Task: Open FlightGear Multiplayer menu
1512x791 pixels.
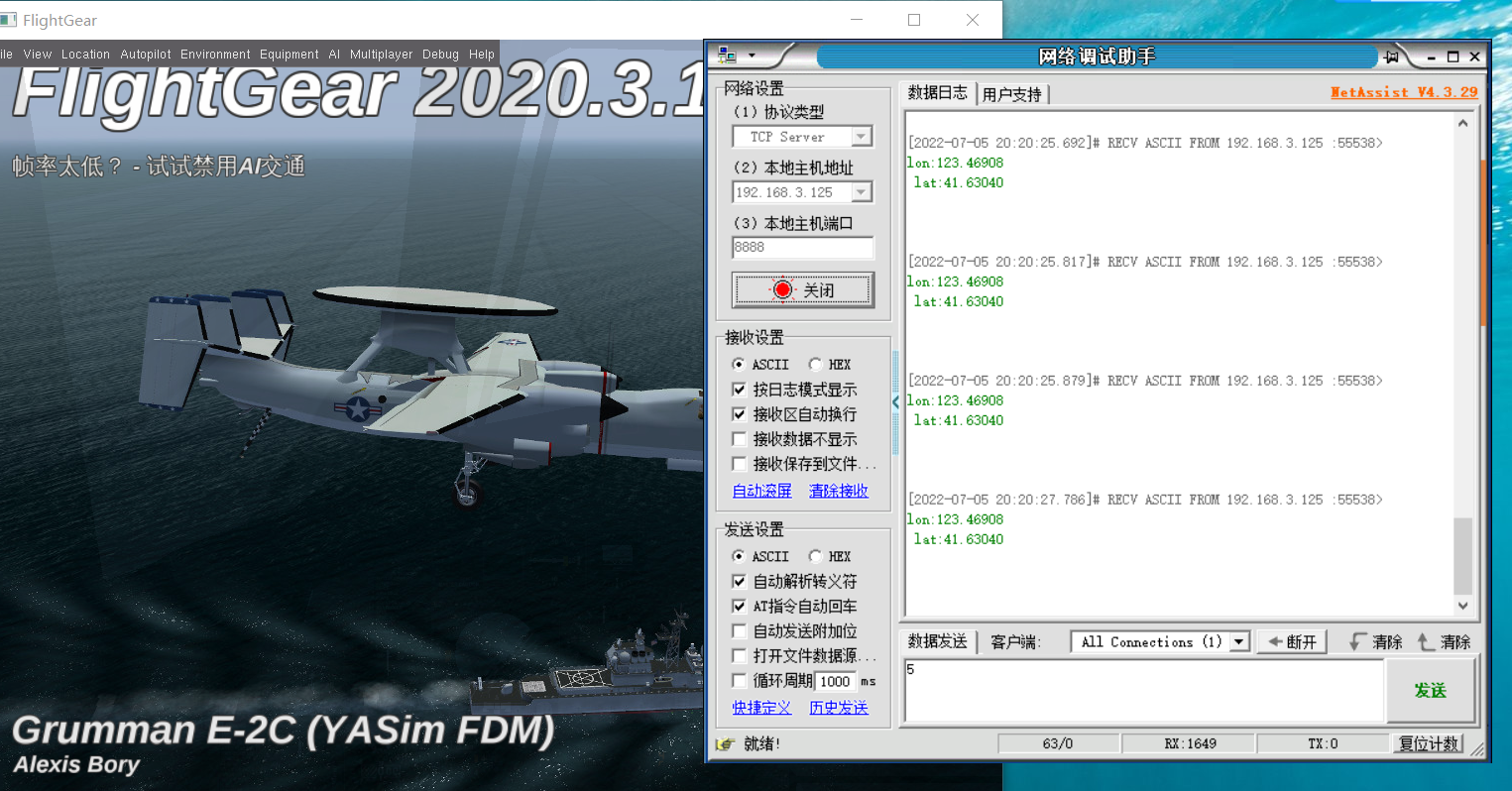Action: [x=381, y=55]
